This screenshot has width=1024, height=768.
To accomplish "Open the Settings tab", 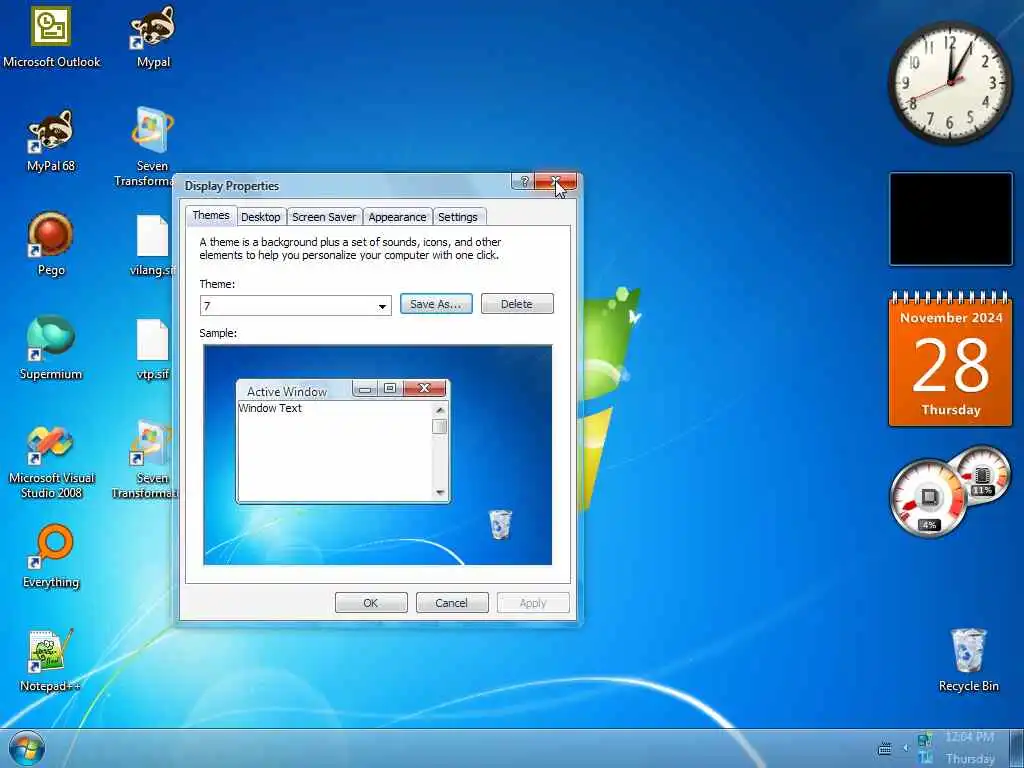I will (x=458, y=217).
